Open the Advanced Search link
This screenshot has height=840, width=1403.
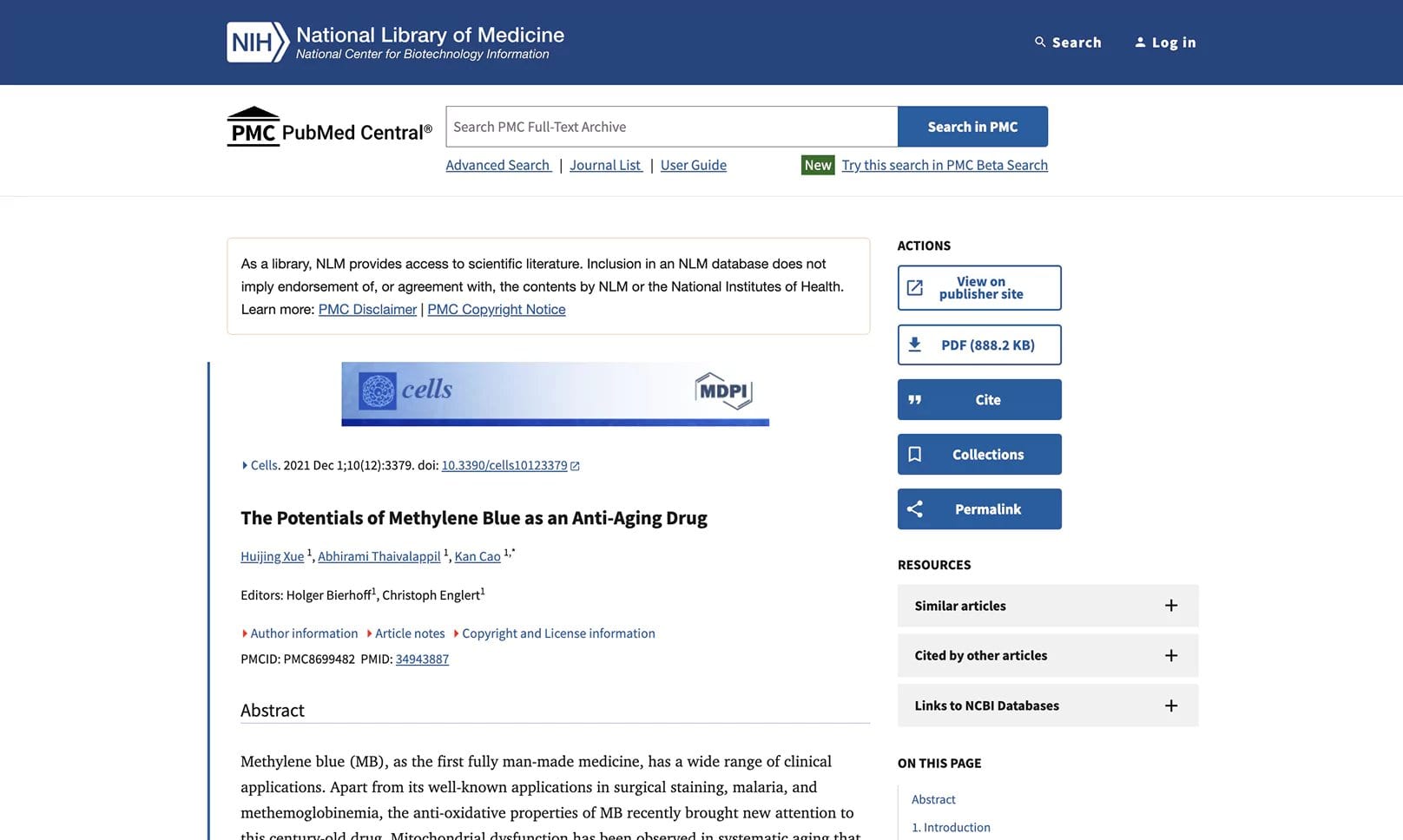click(497, 165)
